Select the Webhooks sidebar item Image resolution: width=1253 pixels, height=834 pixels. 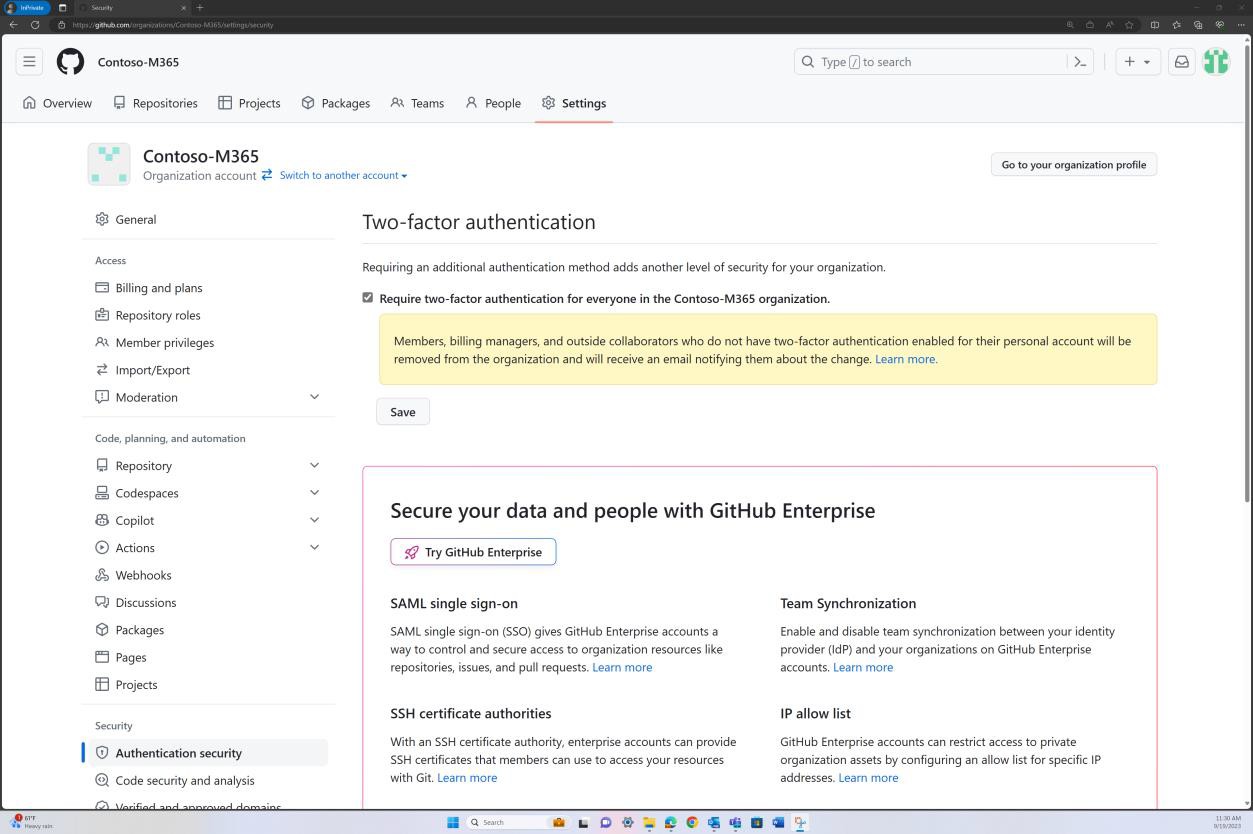click(x=141, y=575)
